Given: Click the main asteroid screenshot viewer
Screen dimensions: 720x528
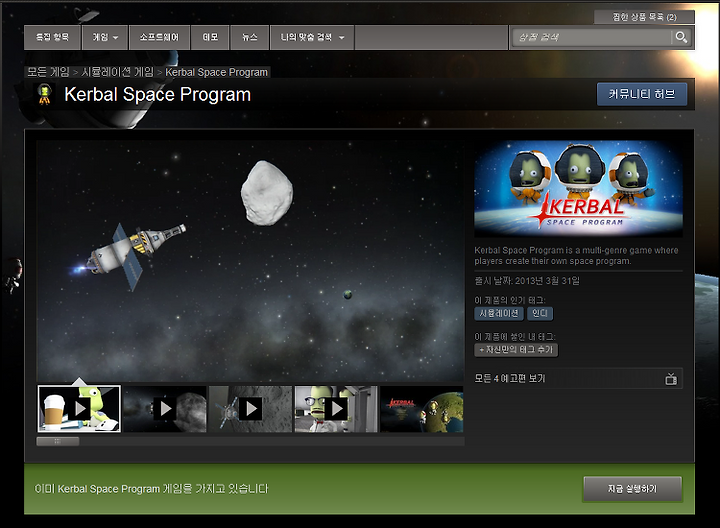Looking at the screenshot, I should coord(250,261).
